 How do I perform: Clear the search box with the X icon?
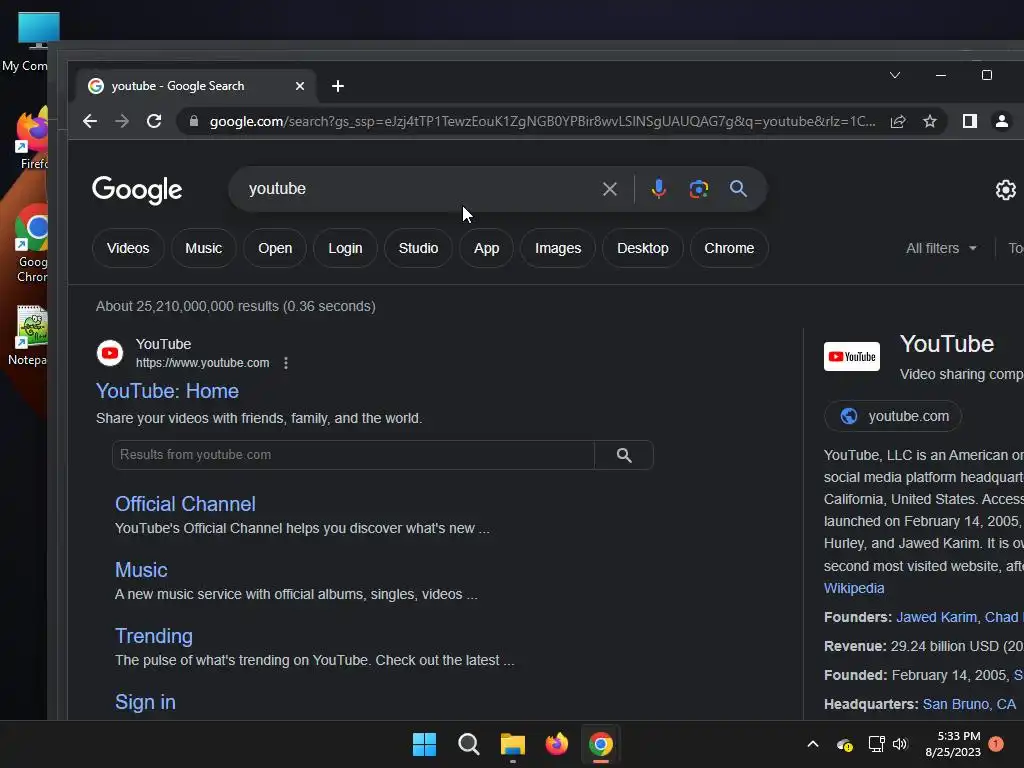tap(609, 189)
